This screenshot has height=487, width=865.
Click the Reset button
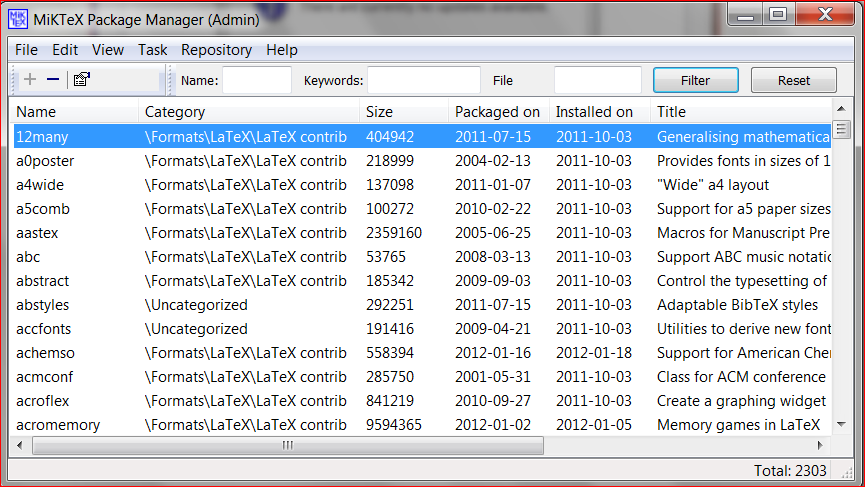[x=794, y=80]
